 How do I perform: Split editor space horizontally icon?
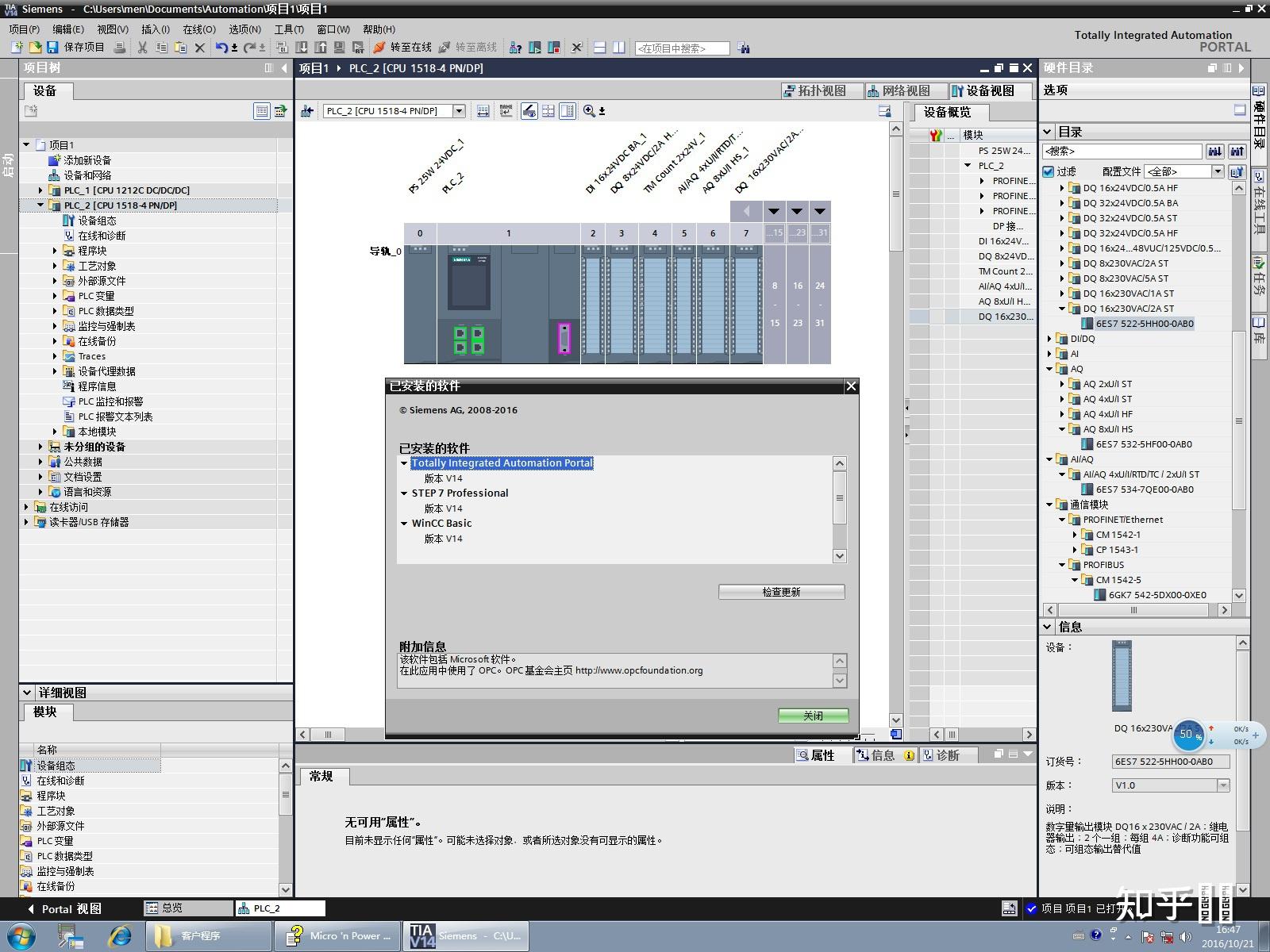[599, 48]
